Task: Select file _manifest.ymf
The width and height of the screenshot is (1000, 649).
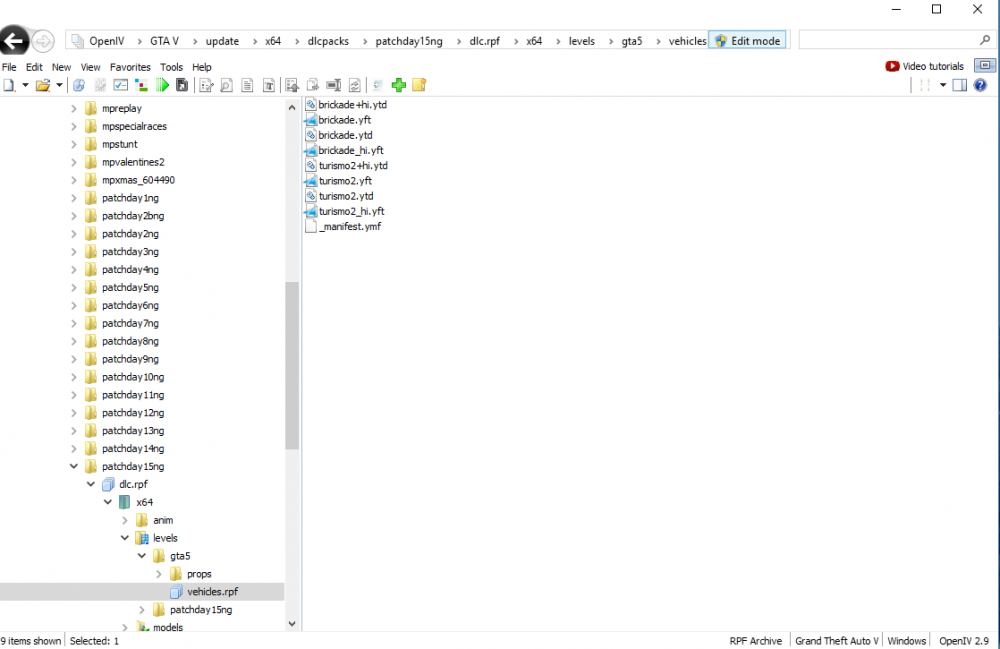Action: 351,226
